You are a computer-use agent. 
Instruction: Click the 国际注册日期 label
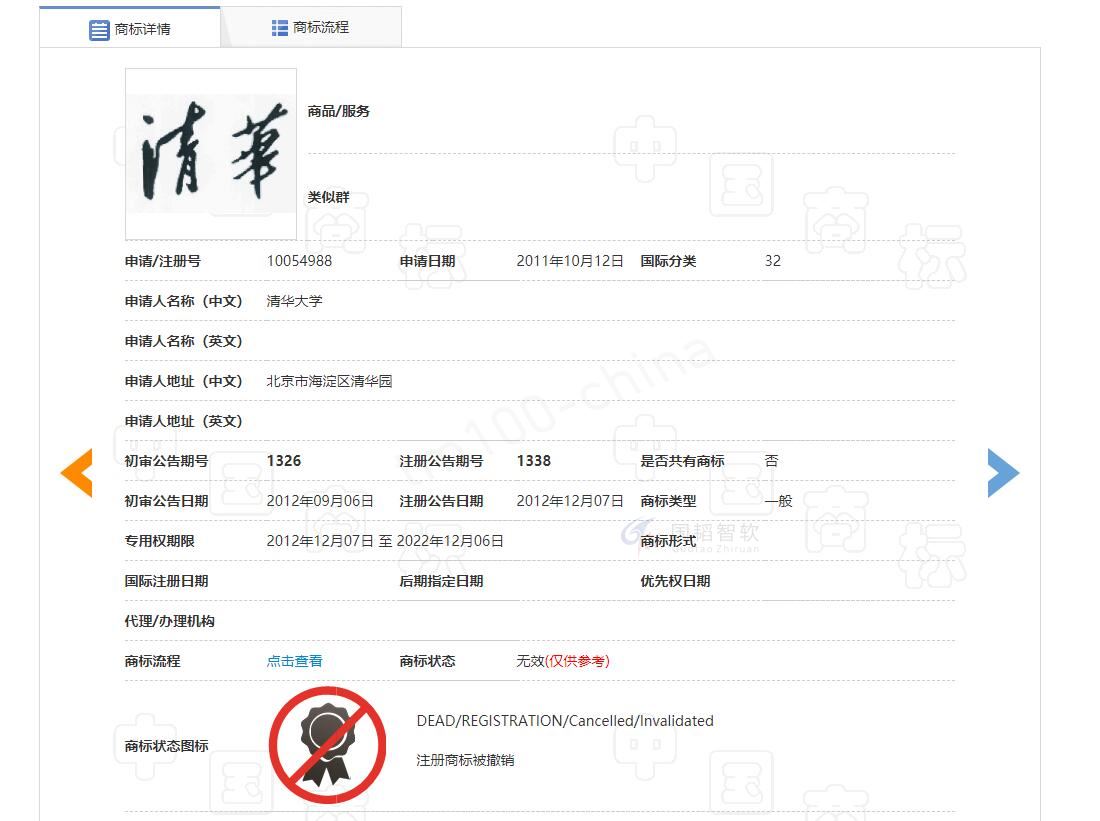tap(166, 581)
